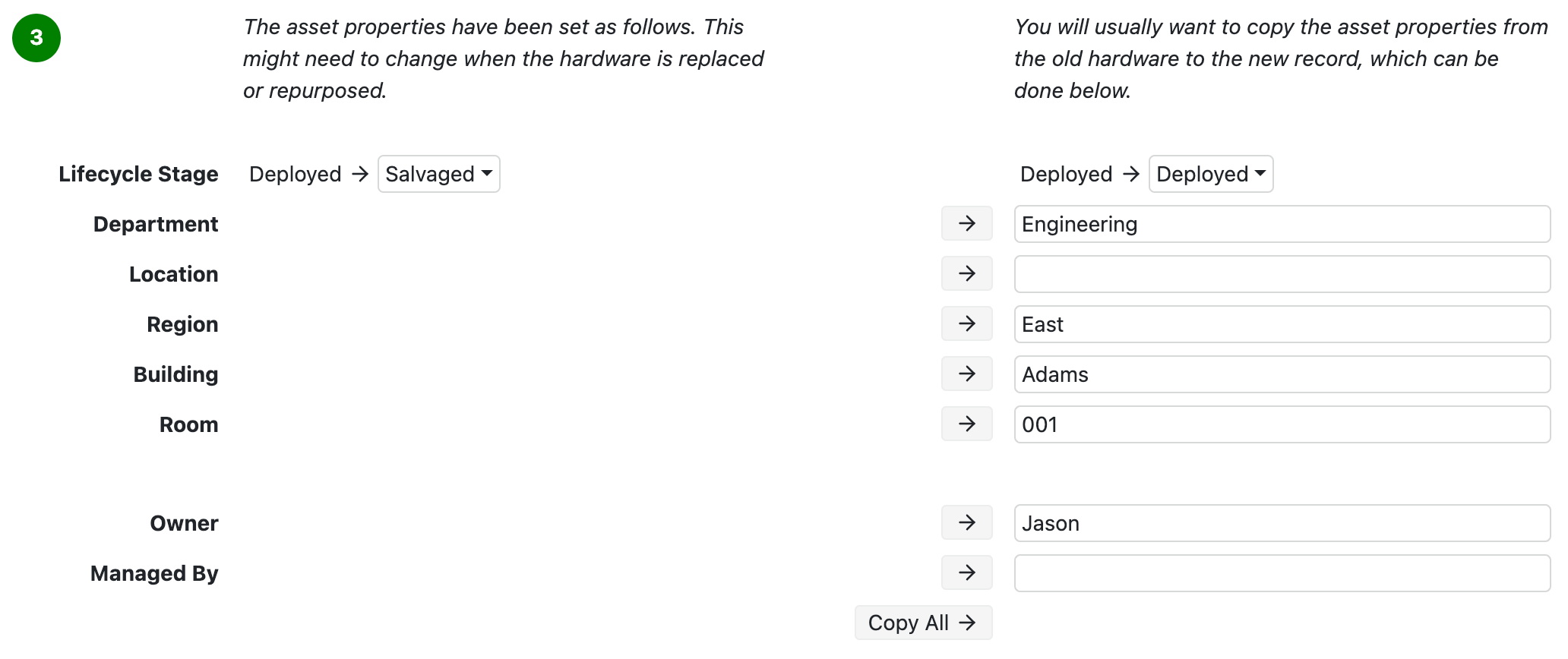Click the Copy All button
Screen dimensions: 1568x659
(923, 622)
